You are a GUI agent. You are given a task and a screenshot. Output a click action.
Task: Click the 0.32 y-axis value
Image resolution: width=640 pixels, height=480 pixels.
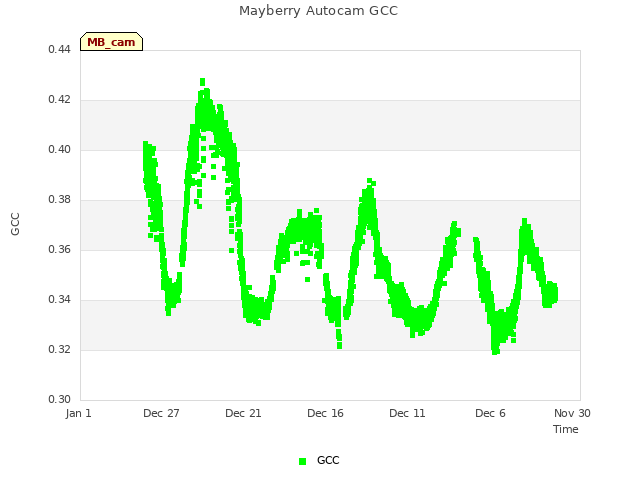60,349
